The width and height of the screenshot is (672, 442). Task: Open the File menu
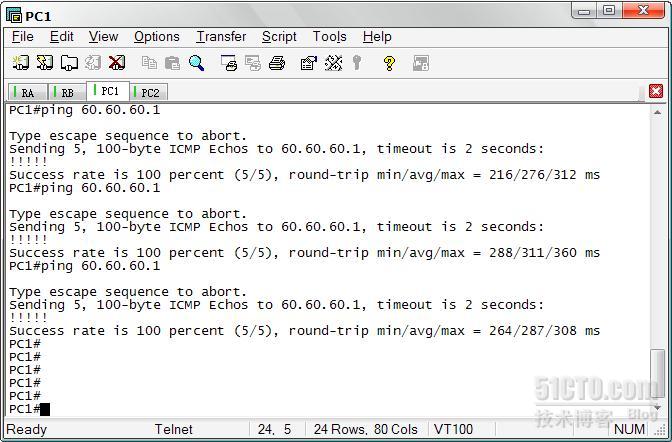click(23, 37)
